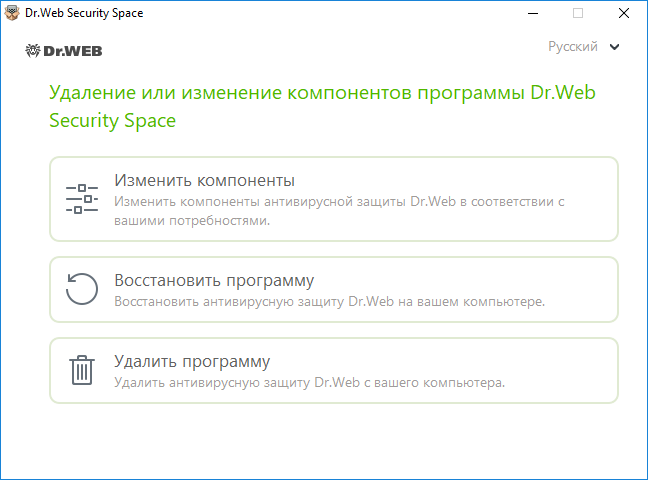Click the green heading 'Удаление или изменение компонентов'
648x480 pixels.
click(231, 93)
